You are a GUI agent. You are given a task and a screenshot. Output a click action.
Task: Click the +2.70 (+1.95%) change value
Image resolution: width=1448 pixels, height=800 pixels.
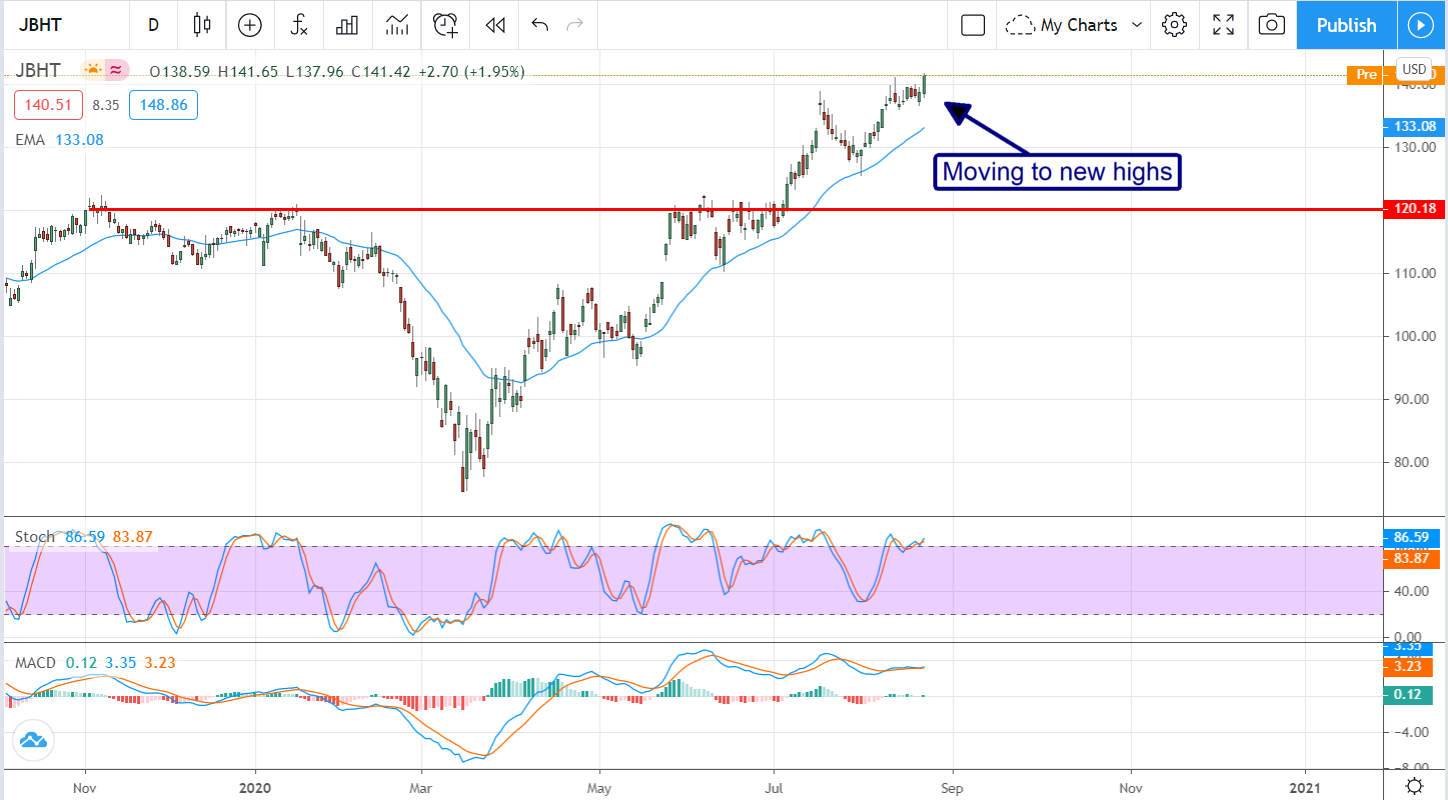(471, 71)
